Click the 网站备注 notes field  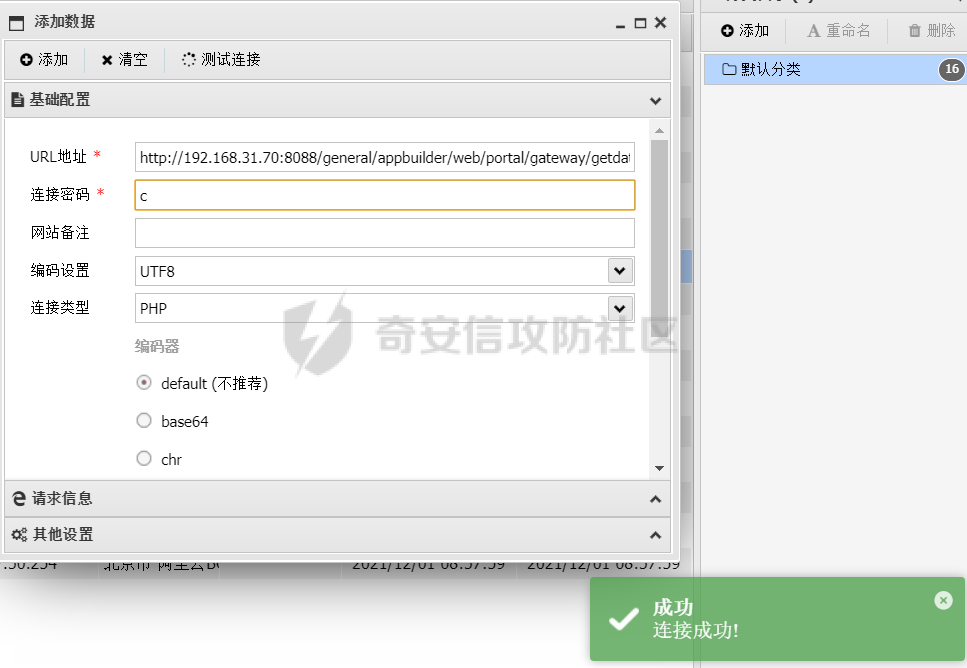(x=385, y=233)
